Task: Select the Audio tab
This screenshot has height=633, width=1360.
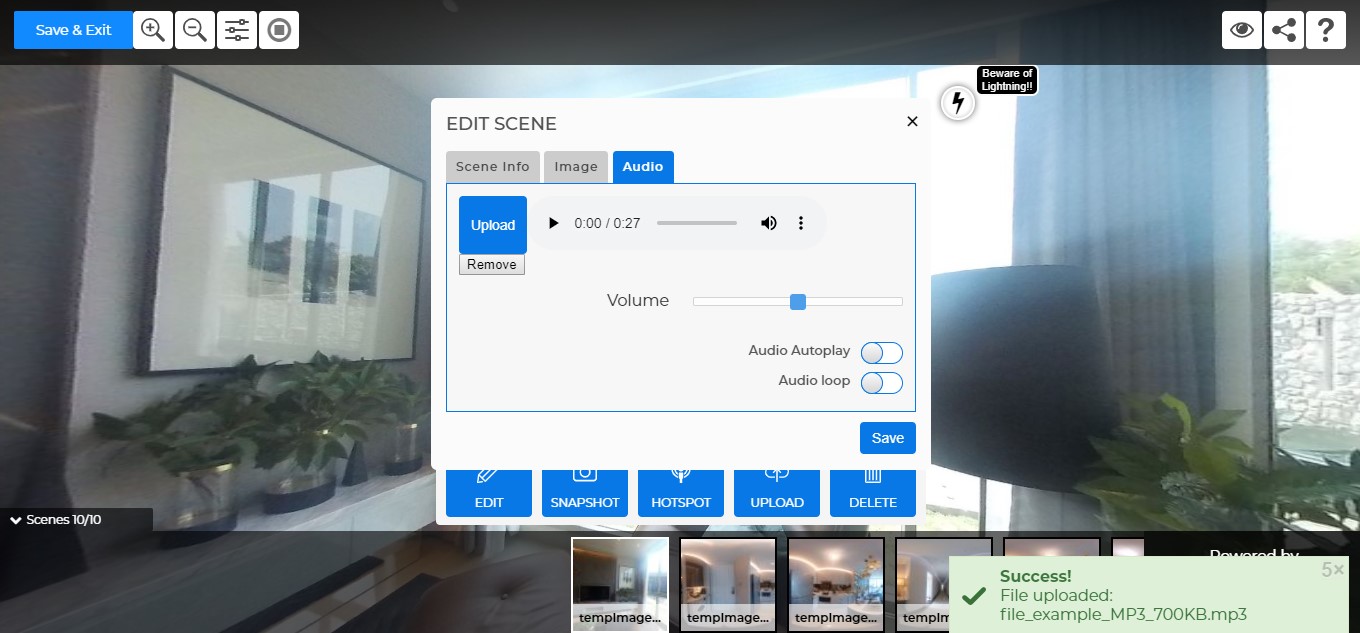Action: point(643,167)
